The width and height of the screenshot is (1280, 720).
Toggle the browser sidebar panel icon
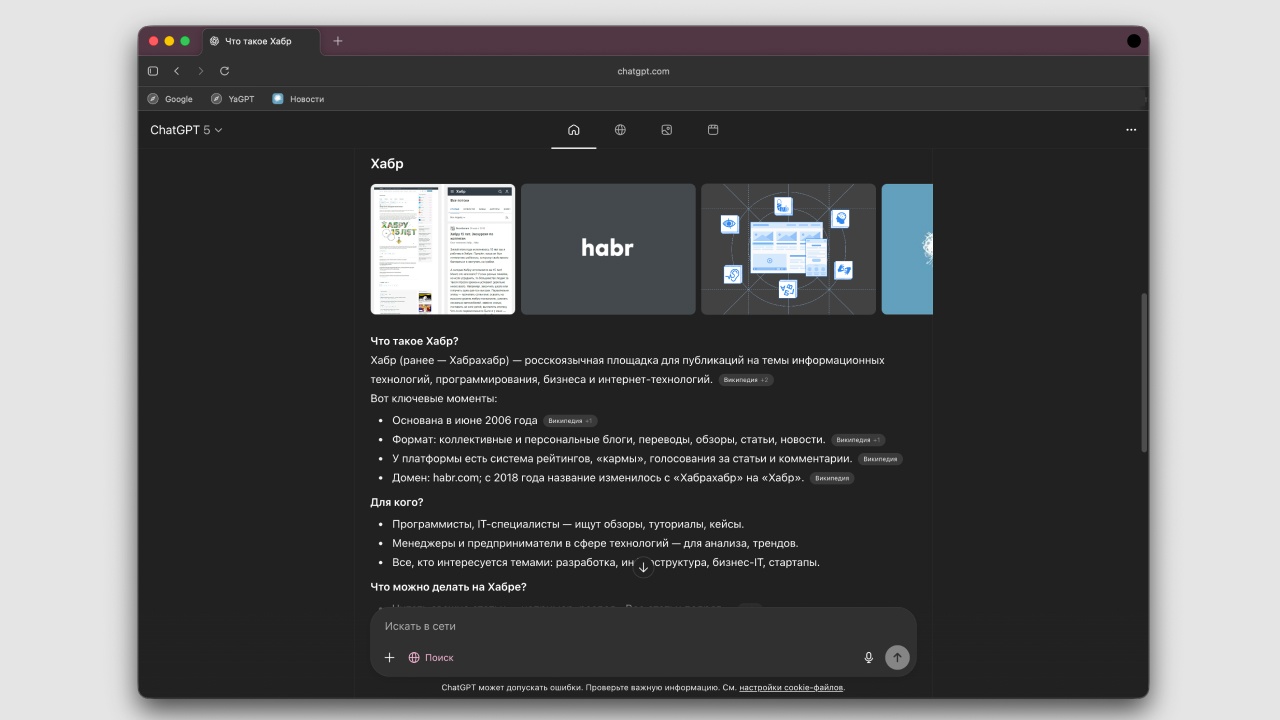[x=153, y=71]
